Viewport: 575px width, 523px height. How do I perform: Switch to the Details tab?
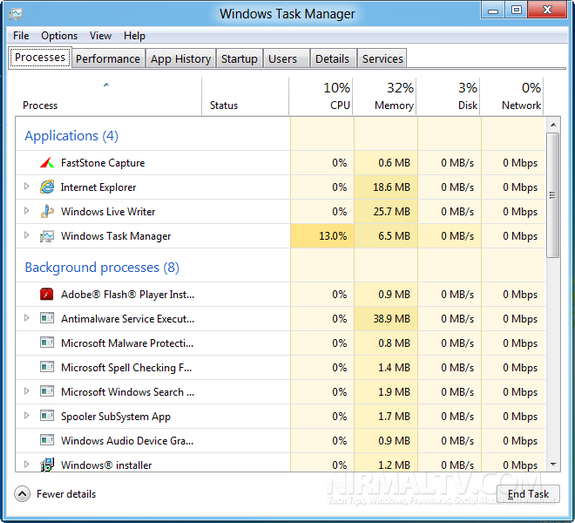332,59
